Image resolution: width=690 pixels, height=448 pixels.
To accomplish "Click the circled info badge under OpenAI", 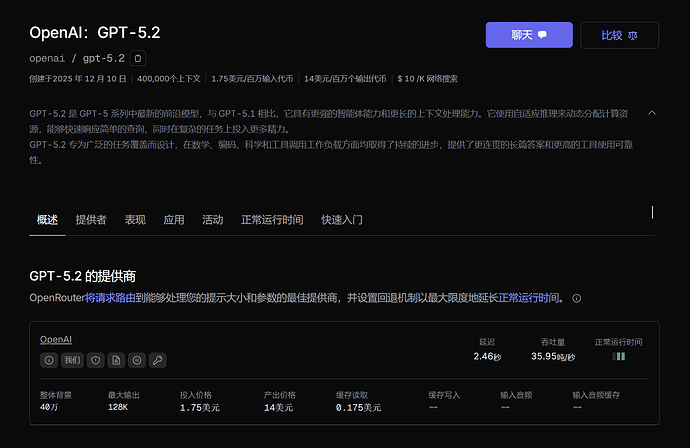I will [x=49, y=360].
